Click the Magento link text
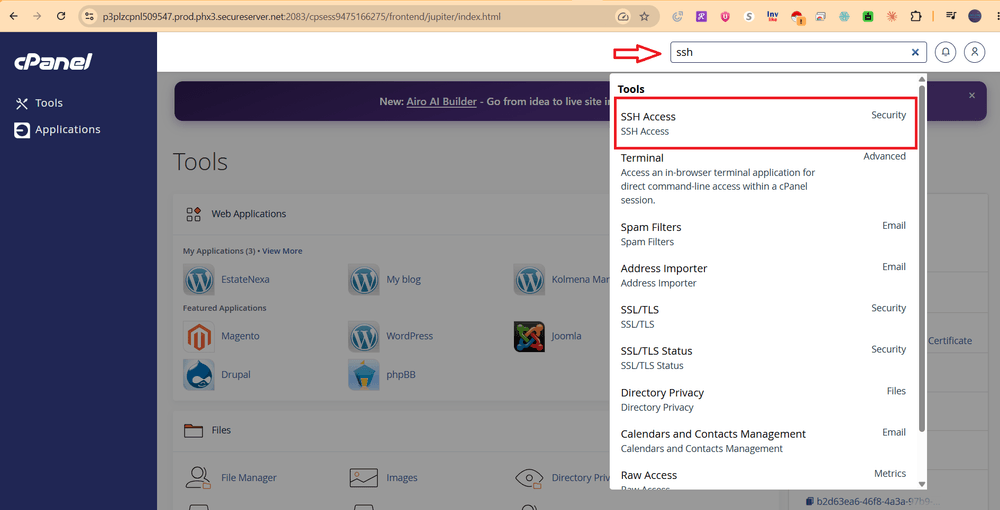This screenshot has width=1000, height=510. pyautogui.click(x=240, y=336)
